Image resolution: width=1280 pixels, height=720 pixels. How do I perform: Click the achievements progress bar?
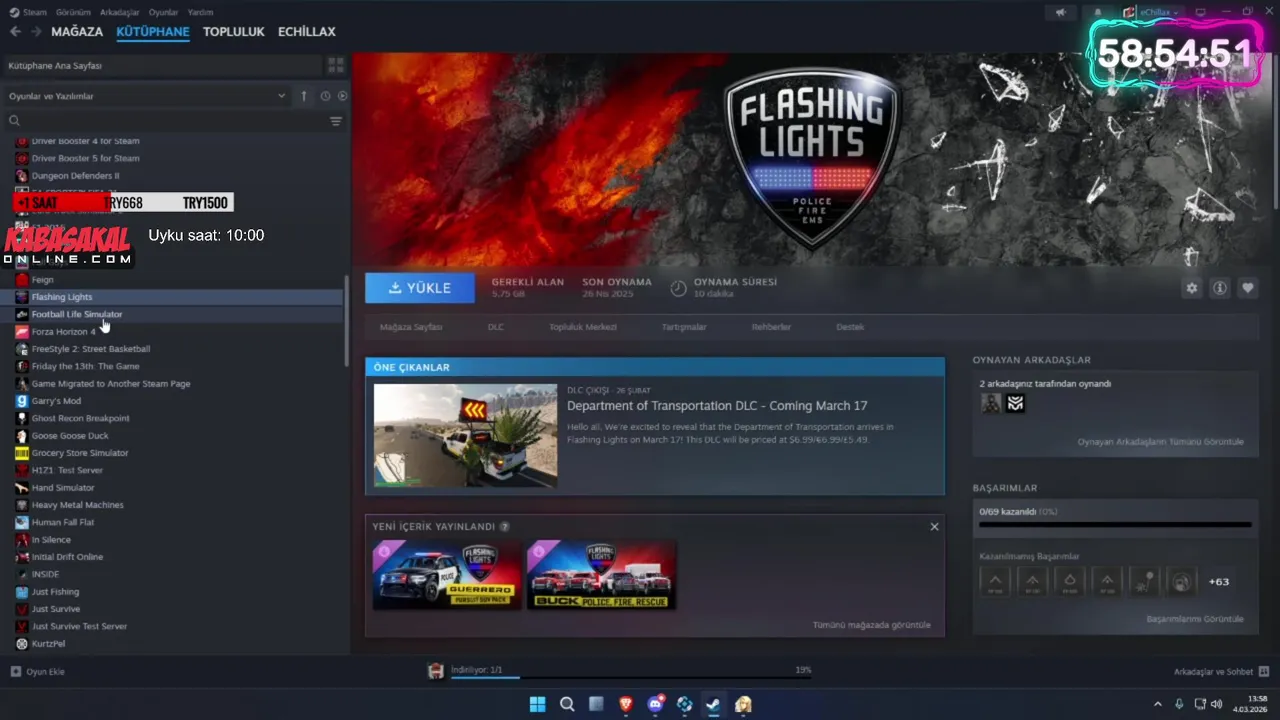(1115, 524)
